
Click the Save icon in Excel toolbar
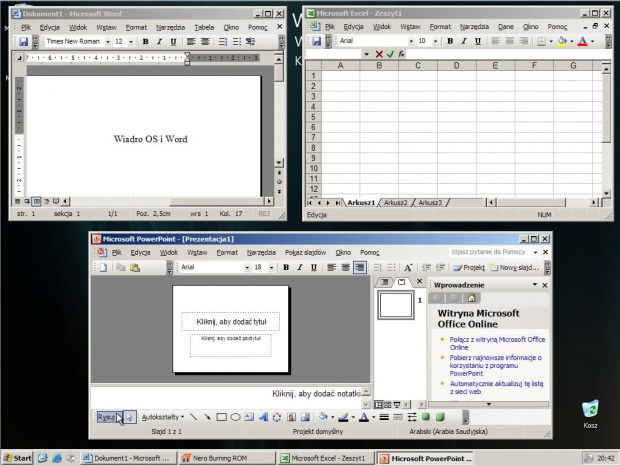(x=316, y=41)
